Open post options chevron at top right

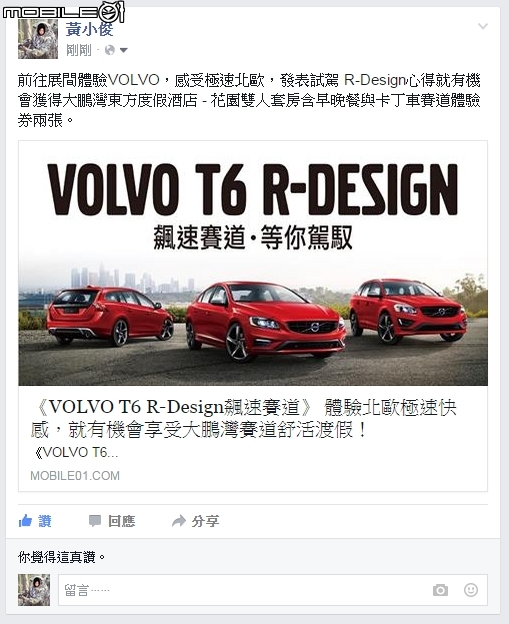click(483, 27)
